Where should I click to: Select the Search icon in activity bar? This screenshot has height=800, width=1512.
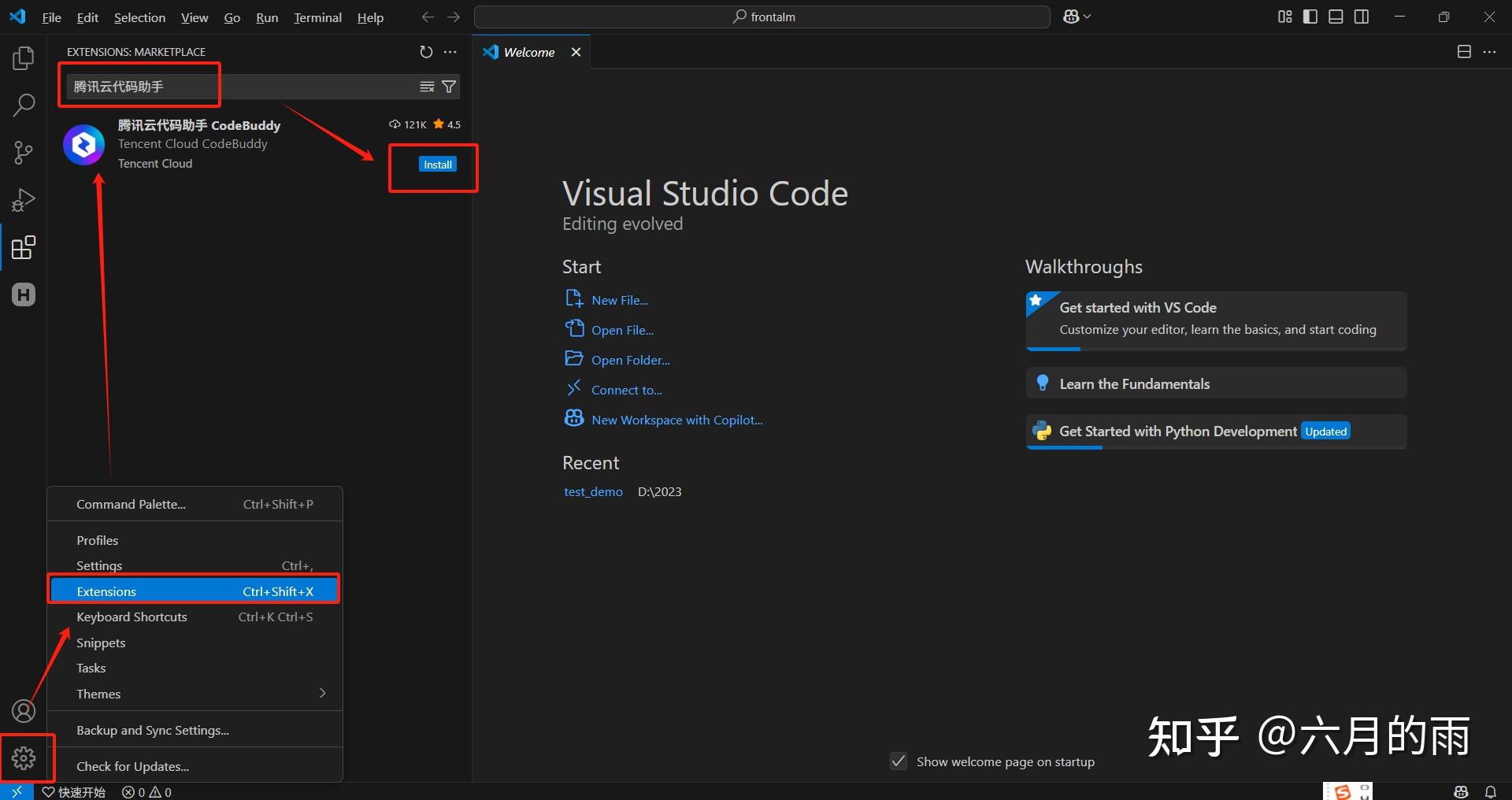click(23, 104)
